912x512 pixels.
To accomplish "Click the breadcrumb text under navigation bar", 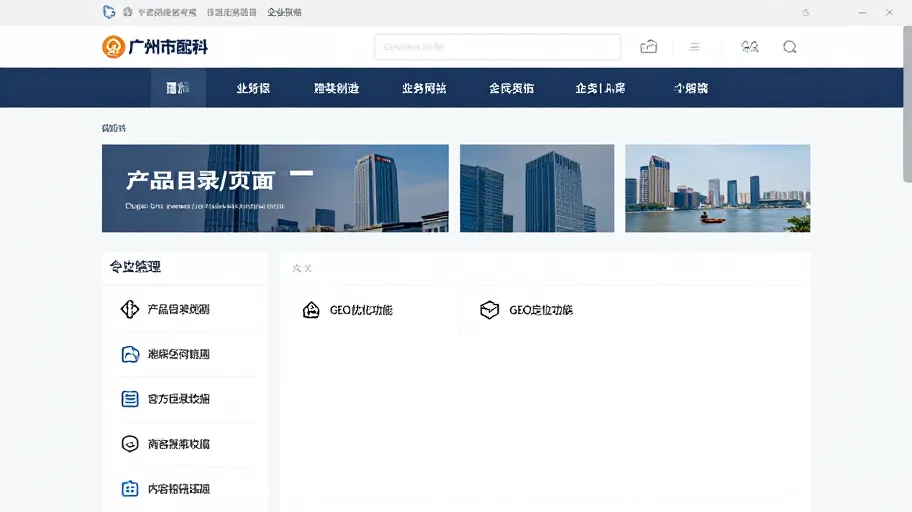I will point(113,128).
